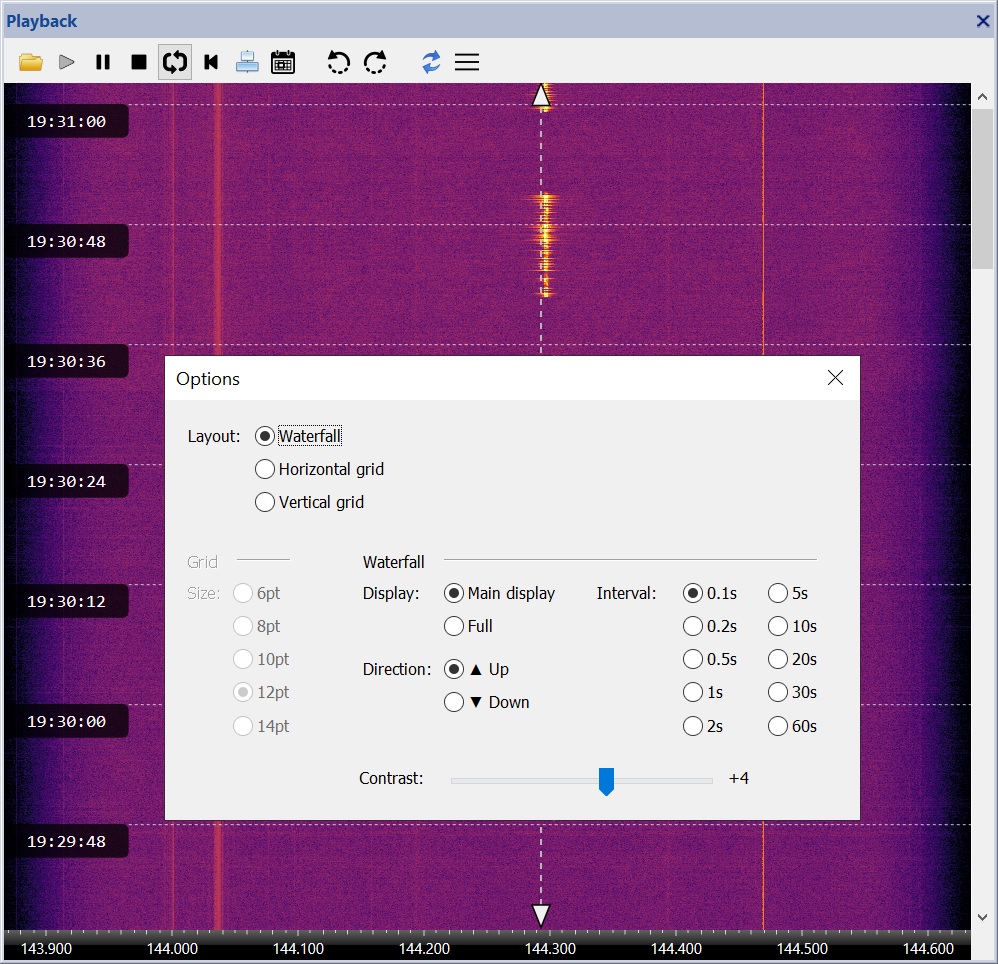Open the hamburger options menu
The height and width of the screenshot is (964, 998).
(x=467, y=63)
